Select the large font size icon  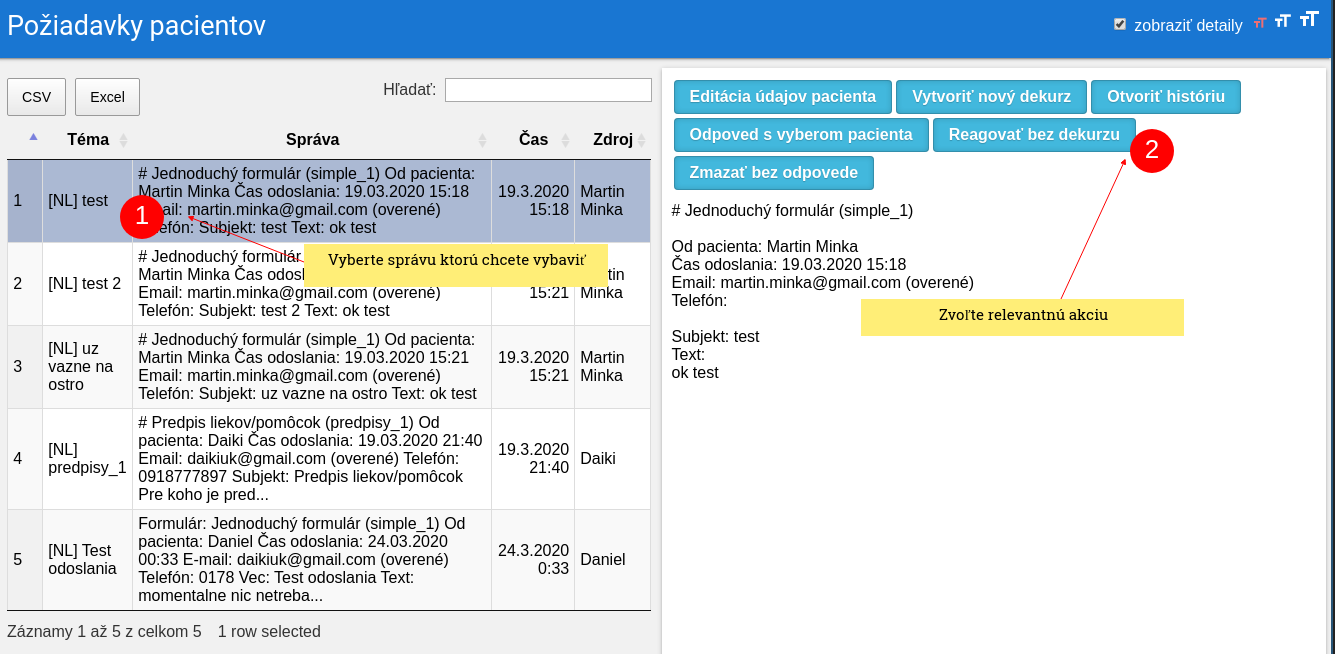pos(1308,19)
